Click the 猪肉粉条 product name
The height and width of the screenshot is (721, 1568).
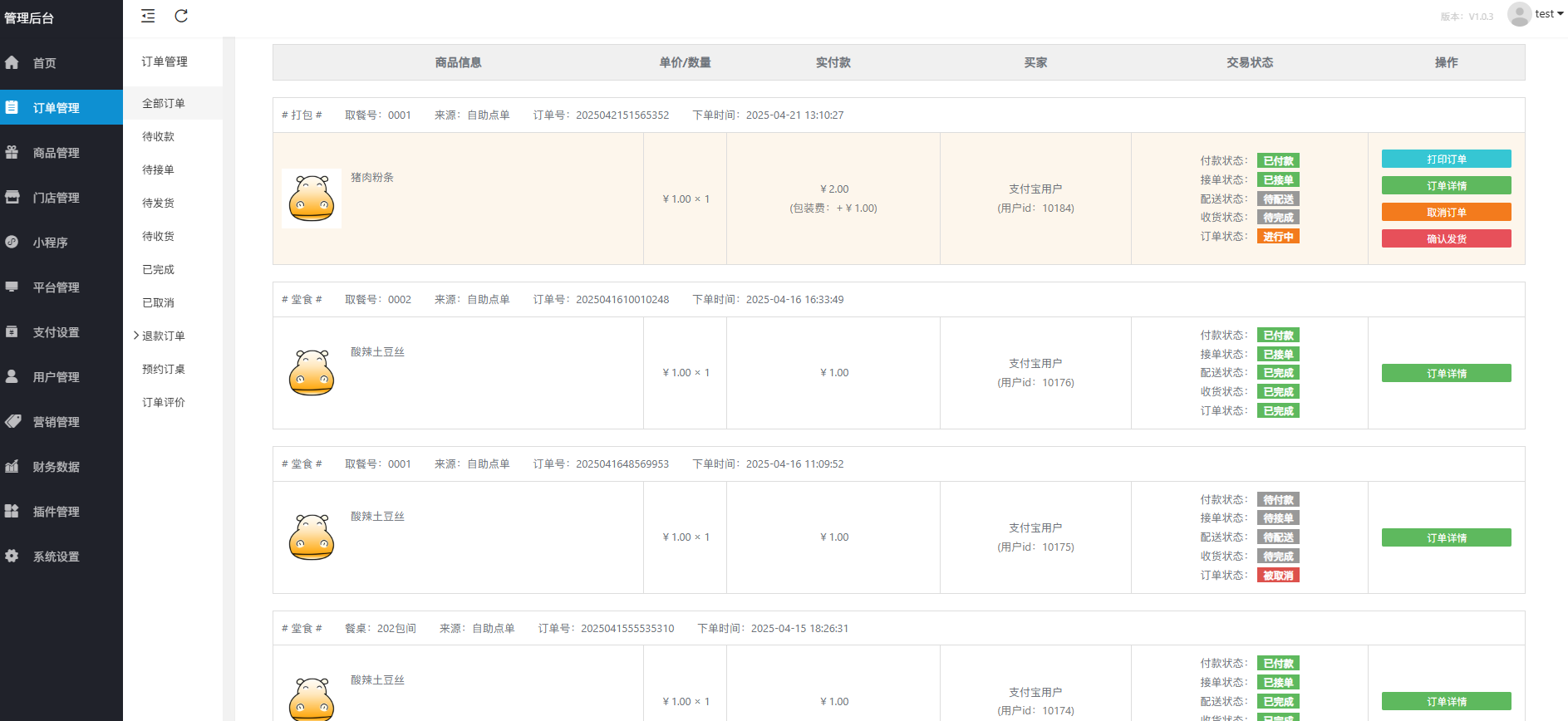(372, 177)
